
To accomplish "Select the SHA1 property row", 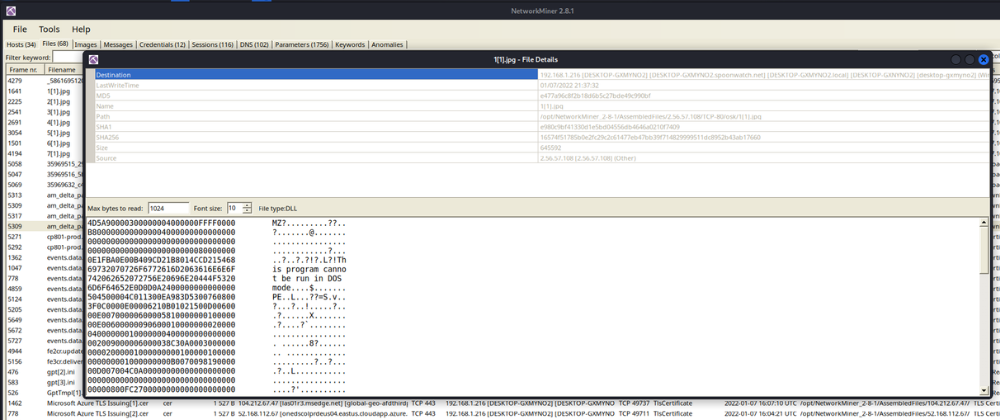I will (x=538, y=127).
